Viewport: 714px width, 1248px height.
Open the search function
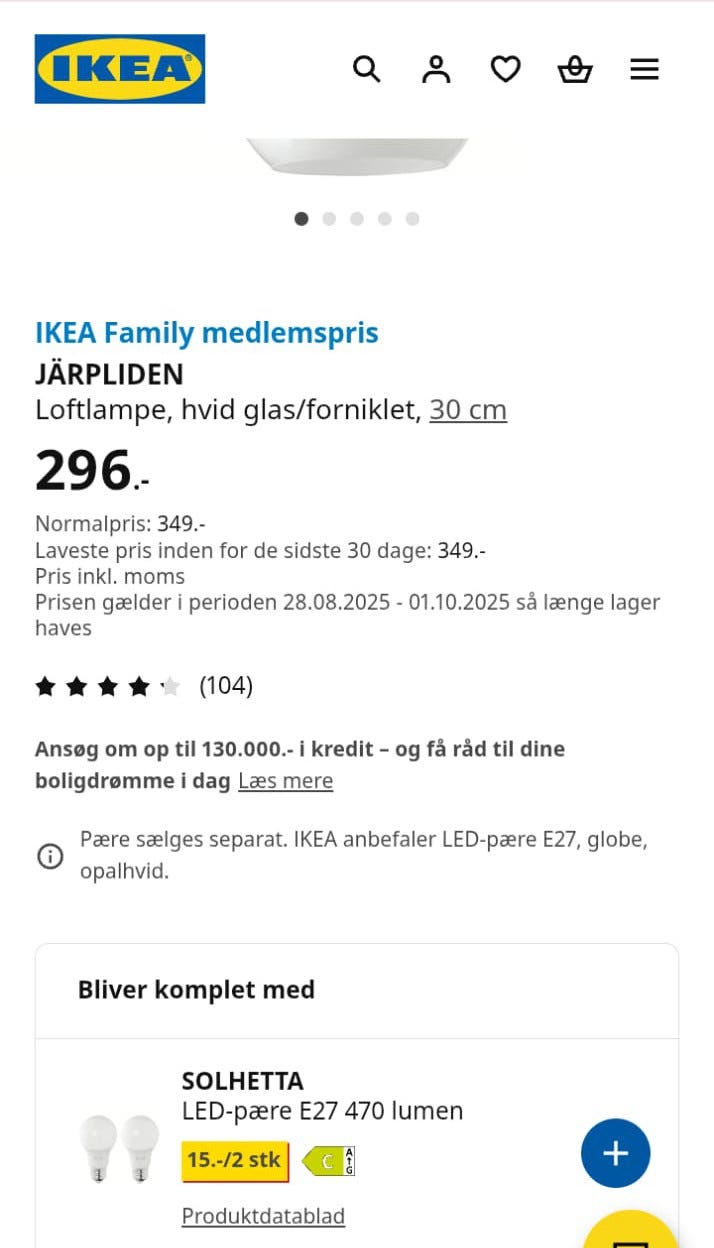366,68
